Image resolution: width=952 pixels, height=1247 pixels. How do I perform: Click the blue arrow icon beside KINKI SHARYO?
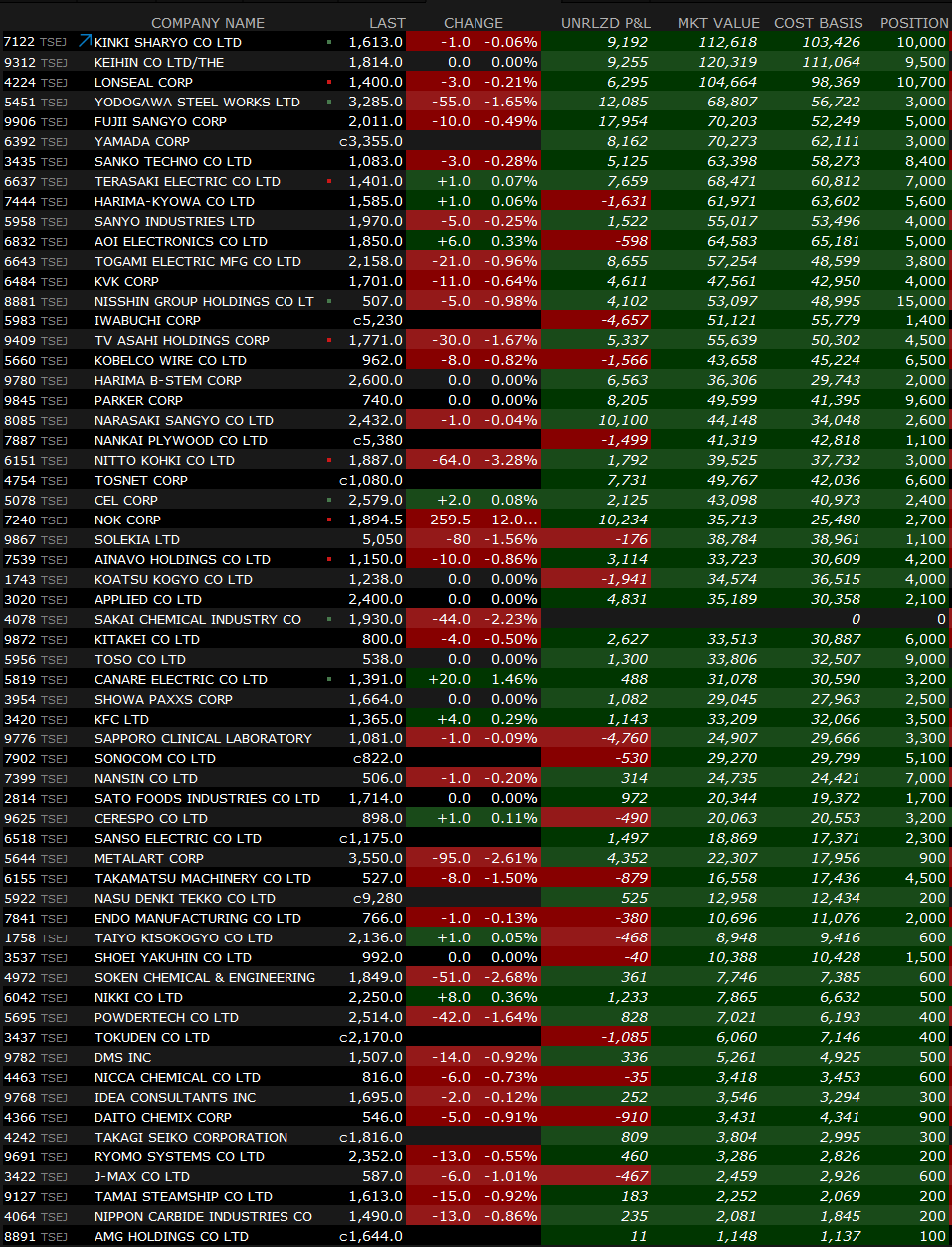[85, 41]
